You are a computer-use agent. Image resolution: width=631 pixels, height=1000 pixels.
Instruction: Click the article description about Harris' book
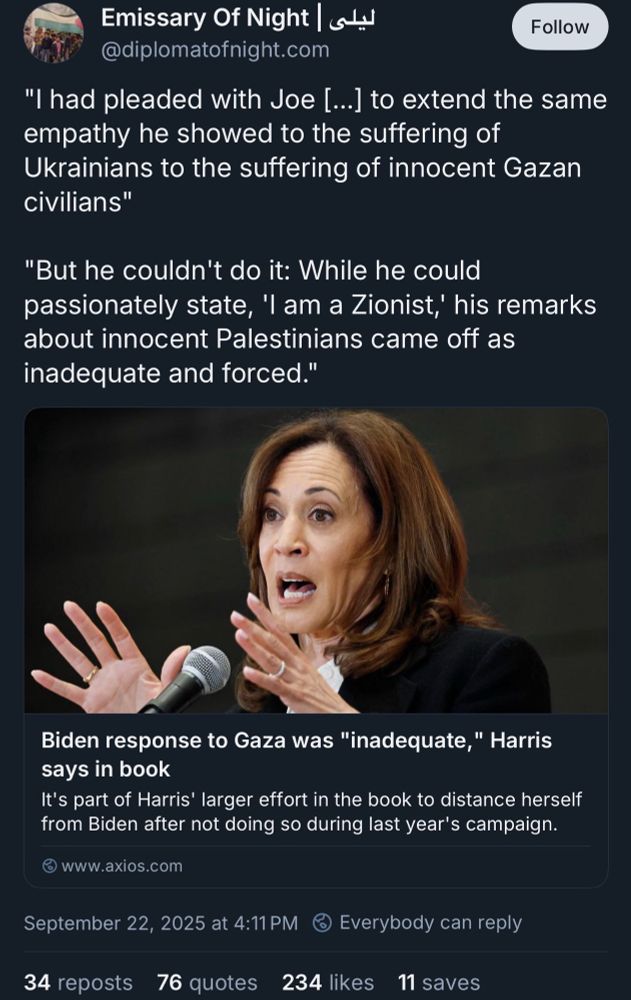point(311,811)
